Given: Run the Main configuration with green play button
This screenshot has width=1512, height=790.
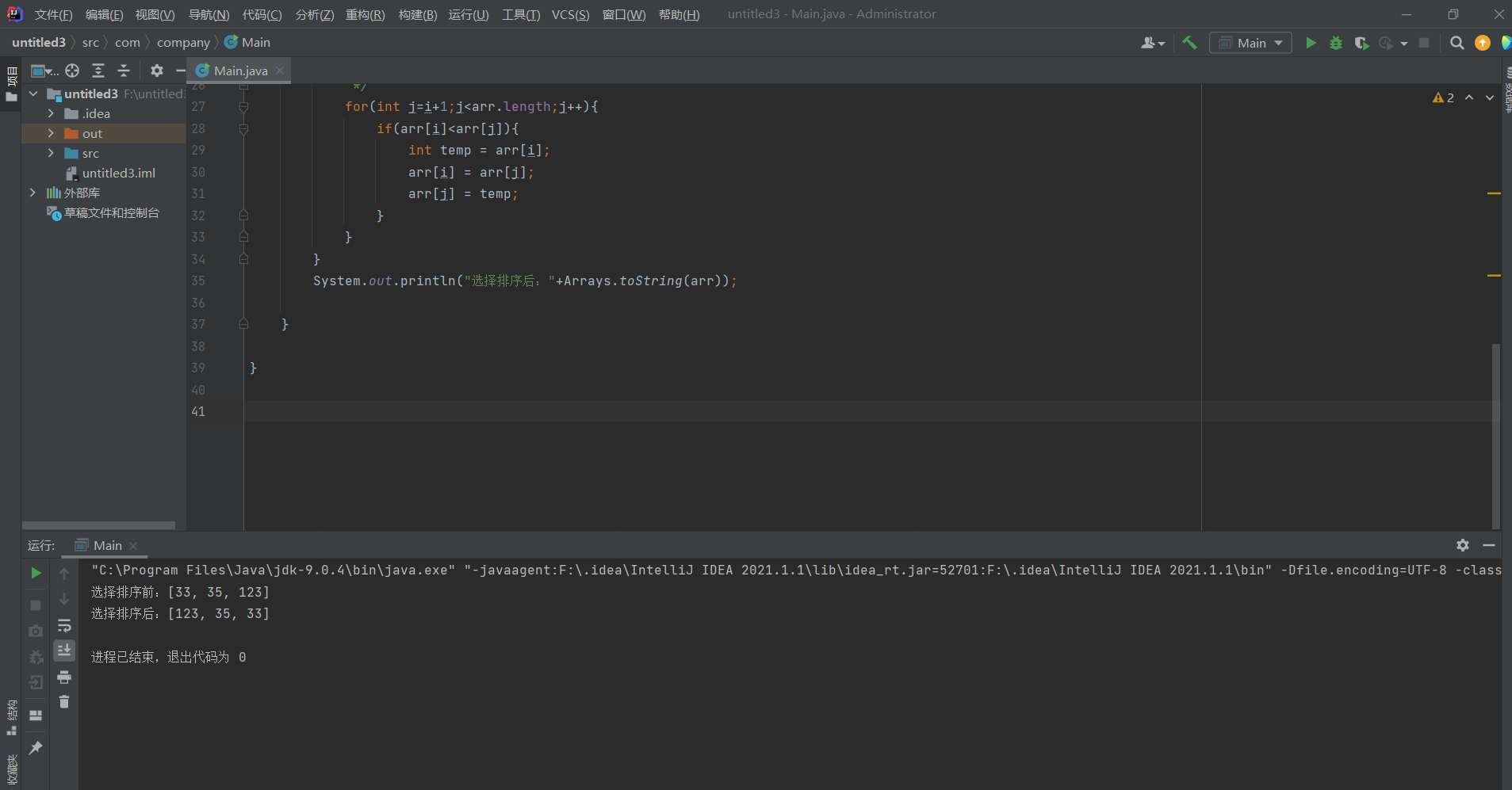Looking at the screenshot, I should click(1311, 43).
